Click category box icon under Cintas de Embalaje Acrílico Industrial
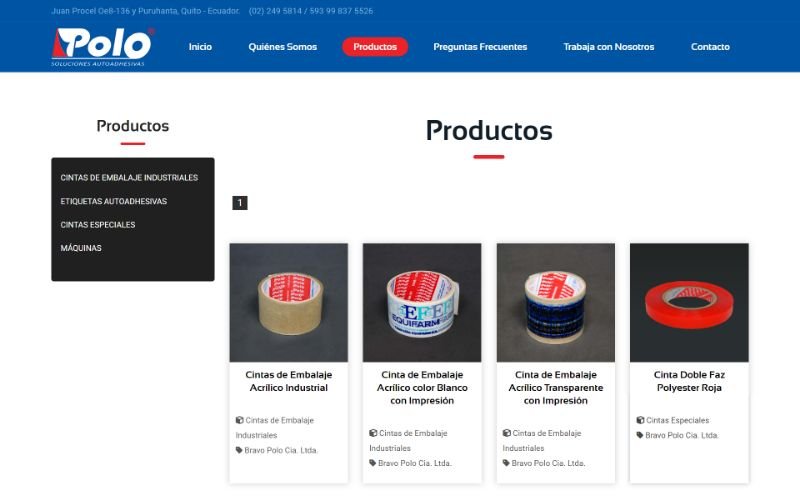The image size is (800, 500). [239, 420]
